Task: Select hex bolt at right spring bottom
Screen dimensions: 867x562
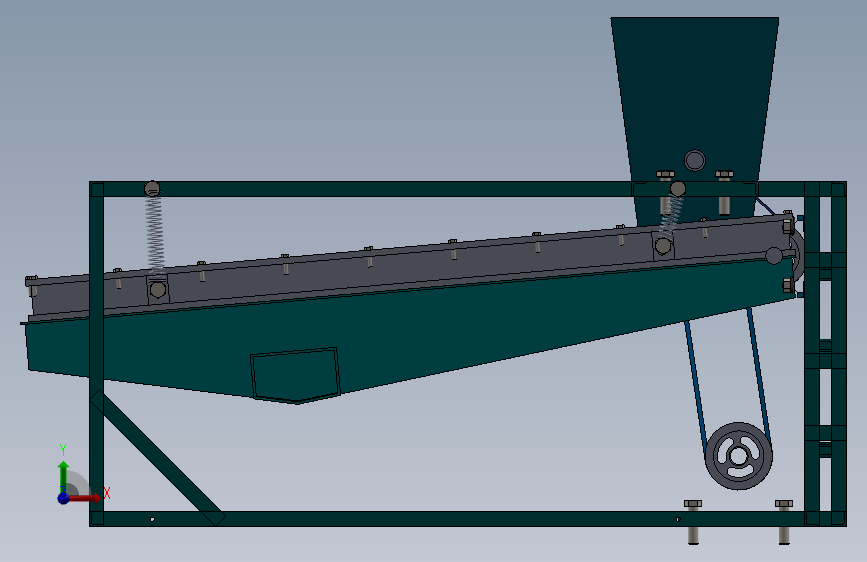Action: 664,246
